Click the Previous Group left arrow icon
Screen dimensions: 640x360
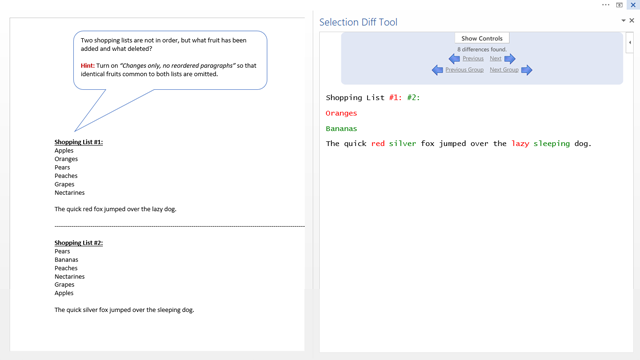437,70
